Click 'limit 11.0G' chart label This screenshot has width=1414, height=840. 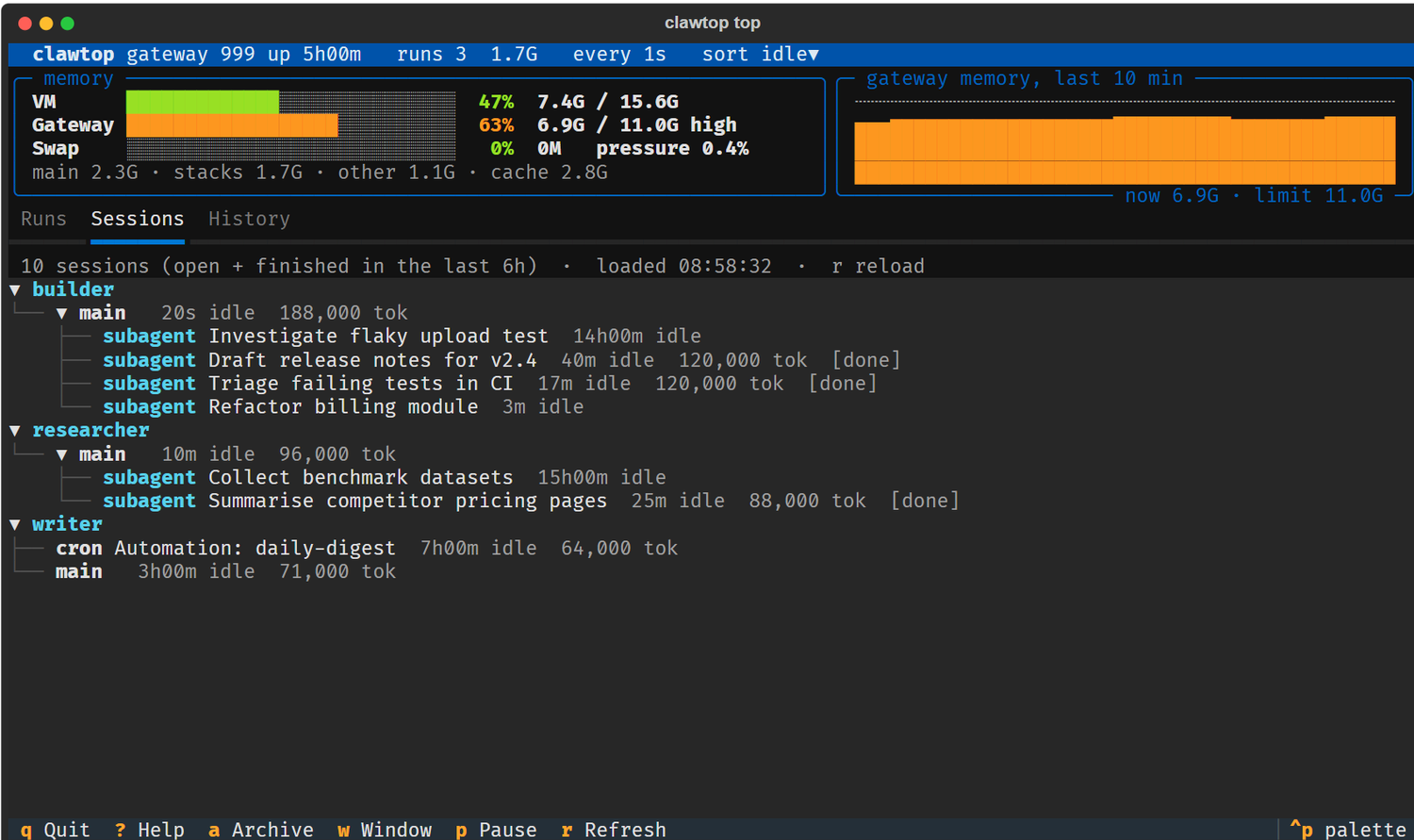pyautogui.click(x=1319, y=196)
